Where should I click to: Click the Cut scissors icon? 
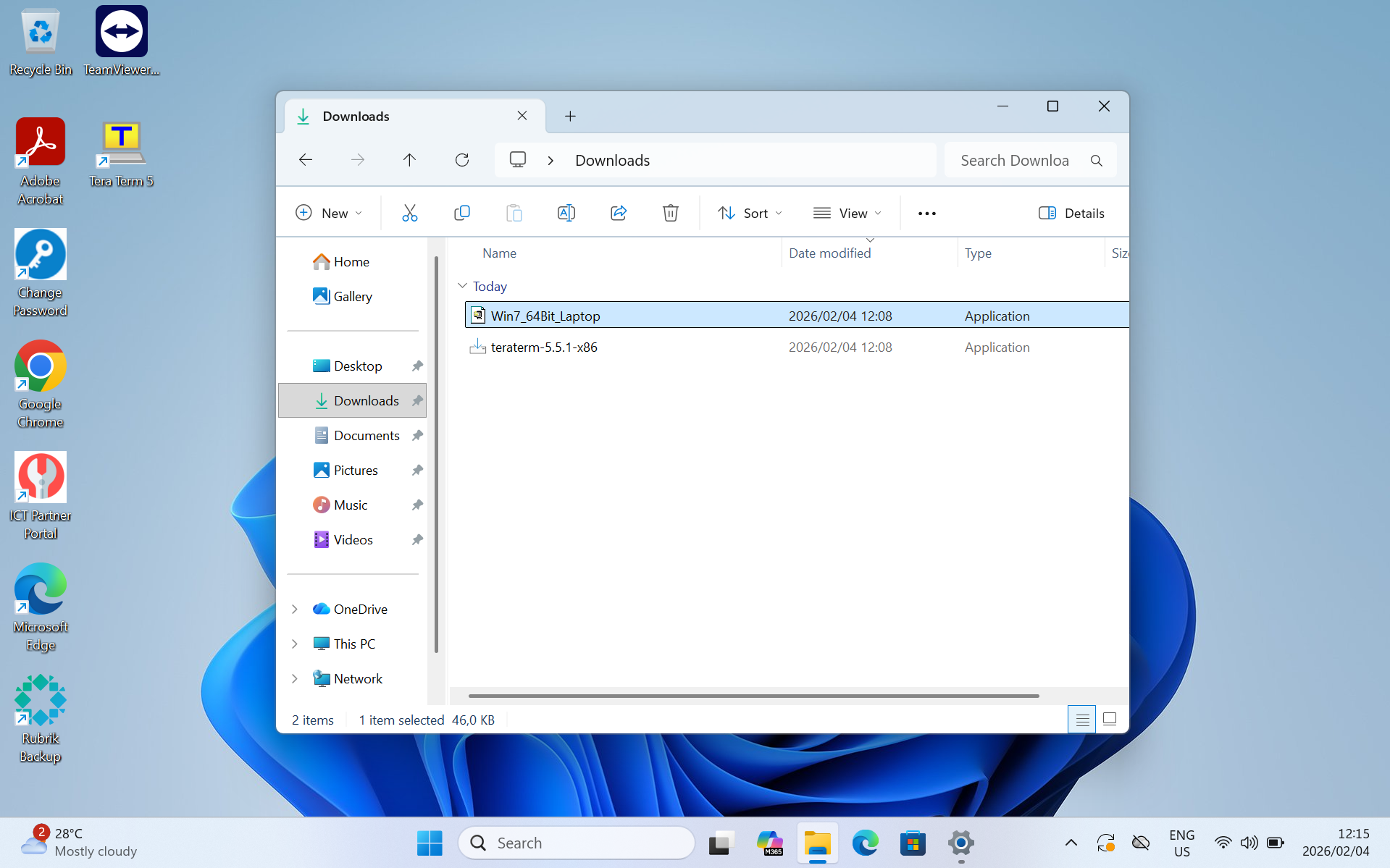click(x=409, y=213)
